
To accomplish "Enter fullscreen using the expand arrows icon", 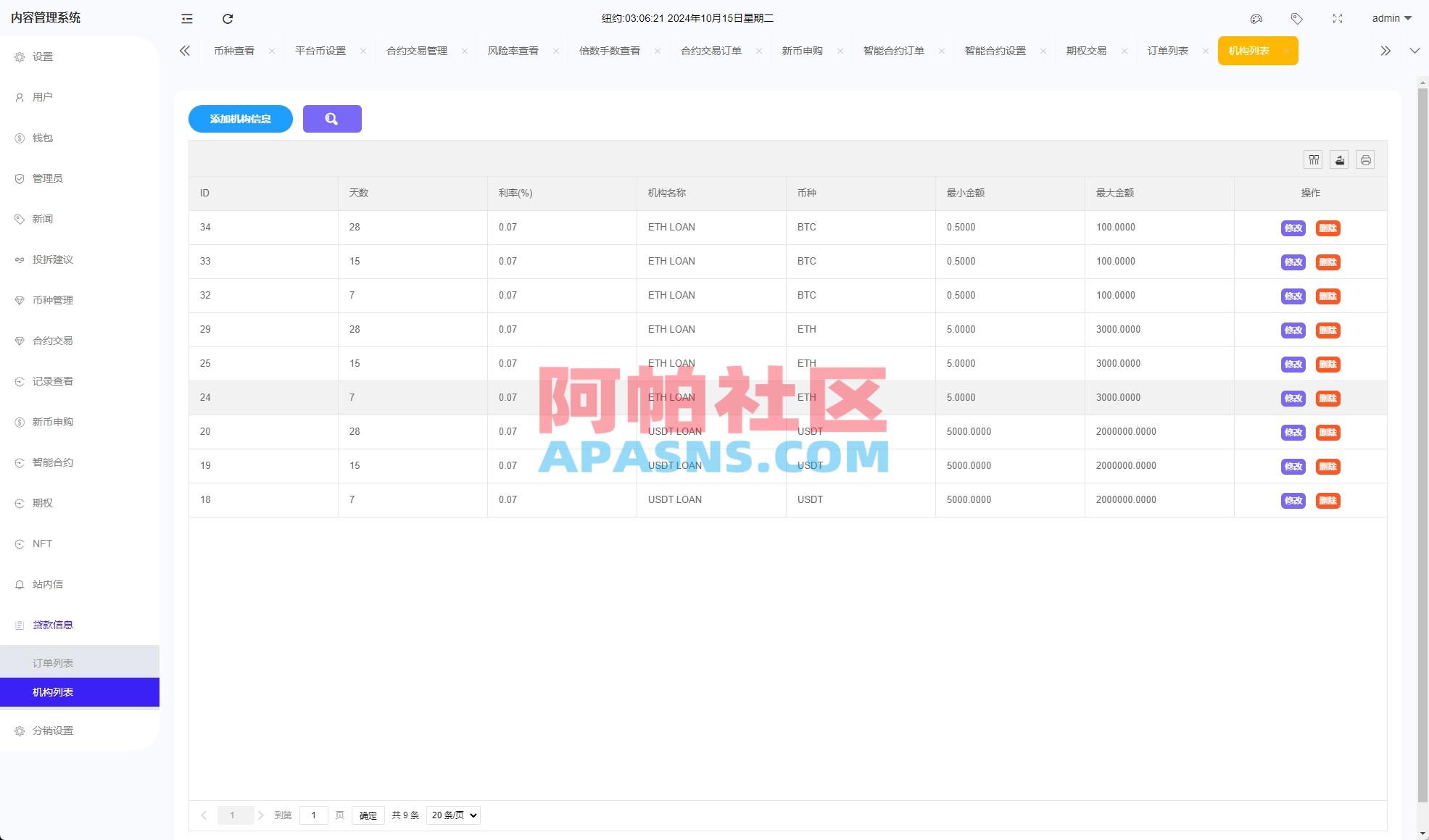I will pyautogui.click(x=1337, y=18).
